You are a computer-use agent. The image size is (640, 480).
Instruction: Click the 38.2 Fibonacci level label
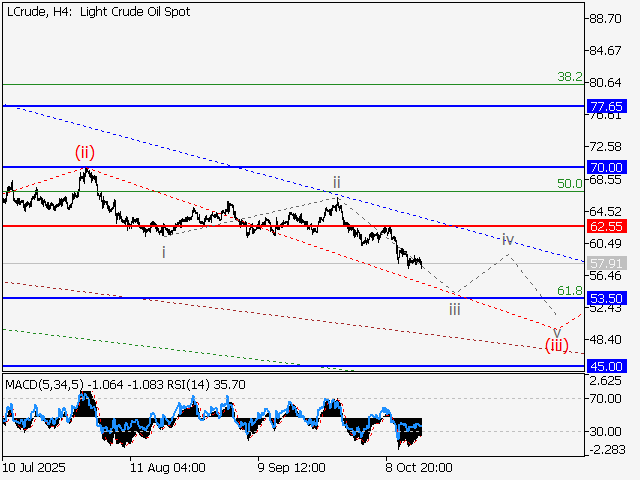[569, 76]
